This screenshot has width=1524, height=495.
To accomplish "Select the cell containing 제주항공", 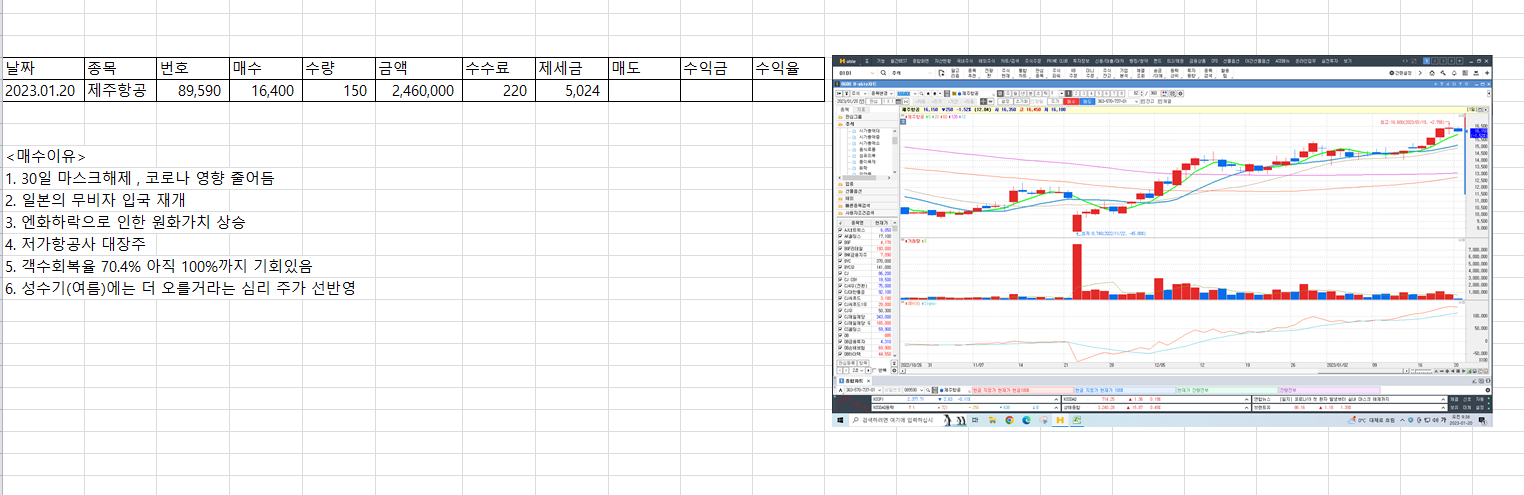I will (x=120, y=91).
